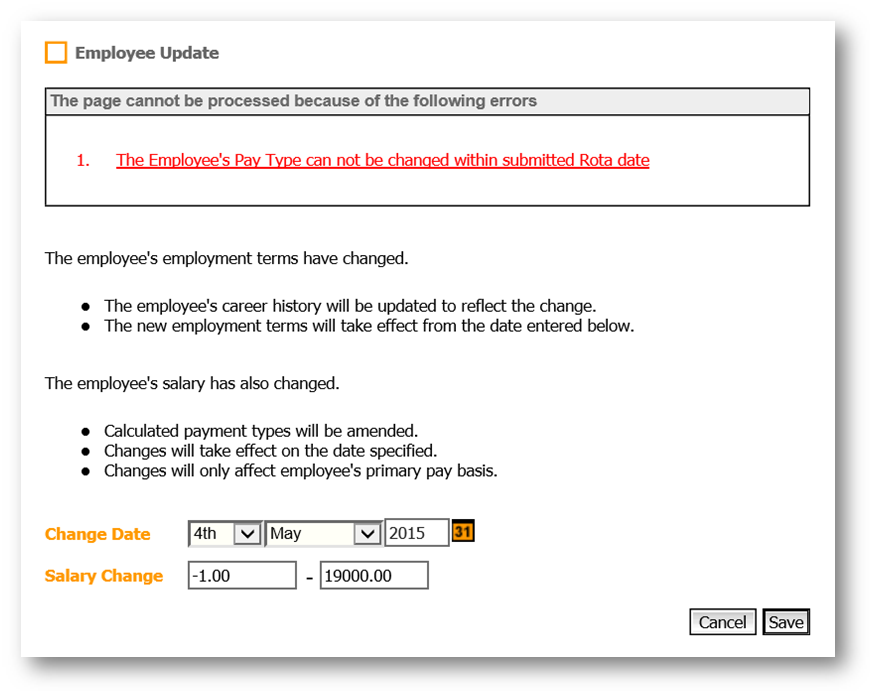The width and height of the screenshot is (870, 691).
Task: Click the new employment terms bullet
Action: click(x=368, y=326)
